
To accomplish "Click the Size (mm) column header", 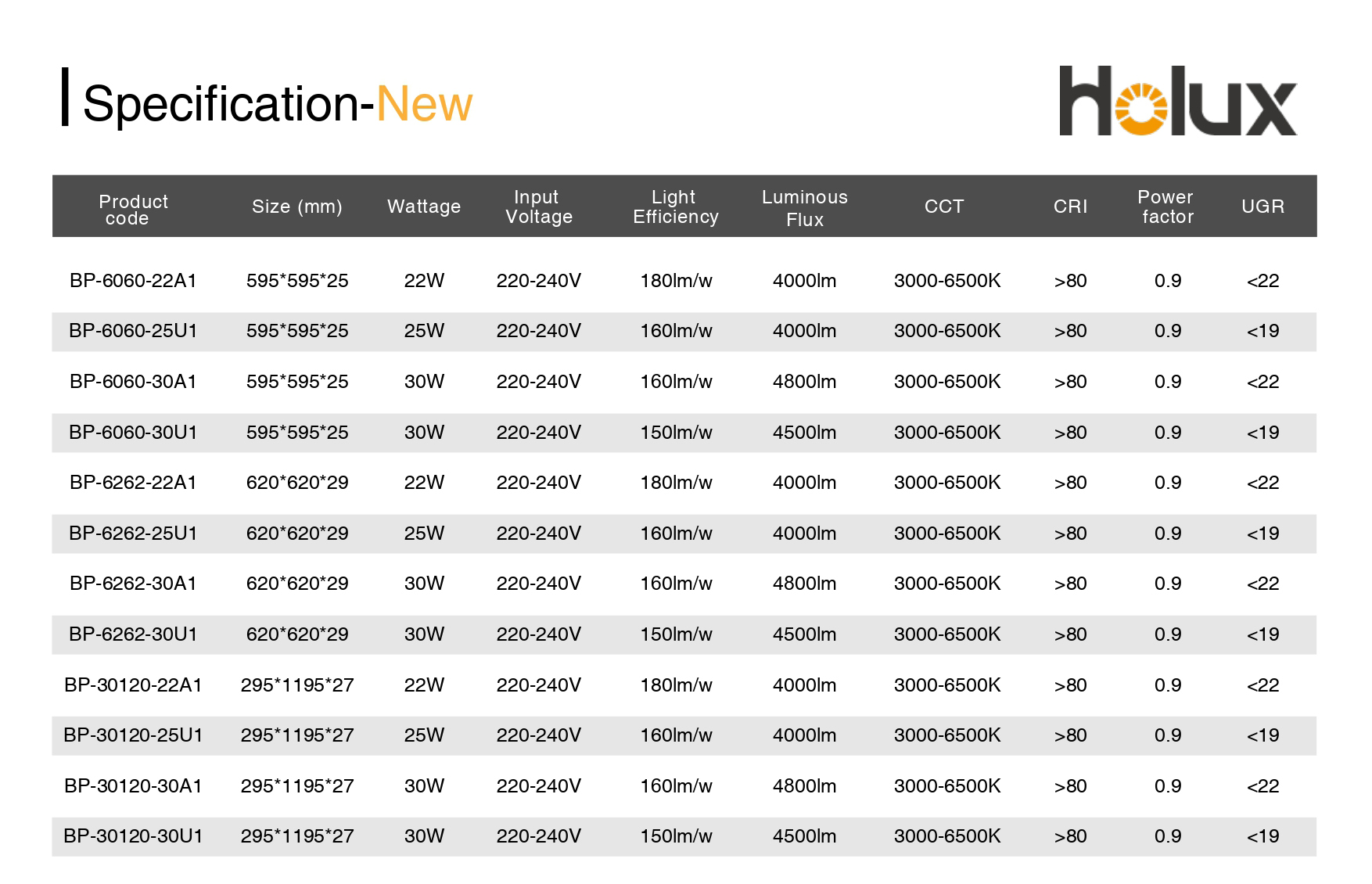I will tap(296, 207).
